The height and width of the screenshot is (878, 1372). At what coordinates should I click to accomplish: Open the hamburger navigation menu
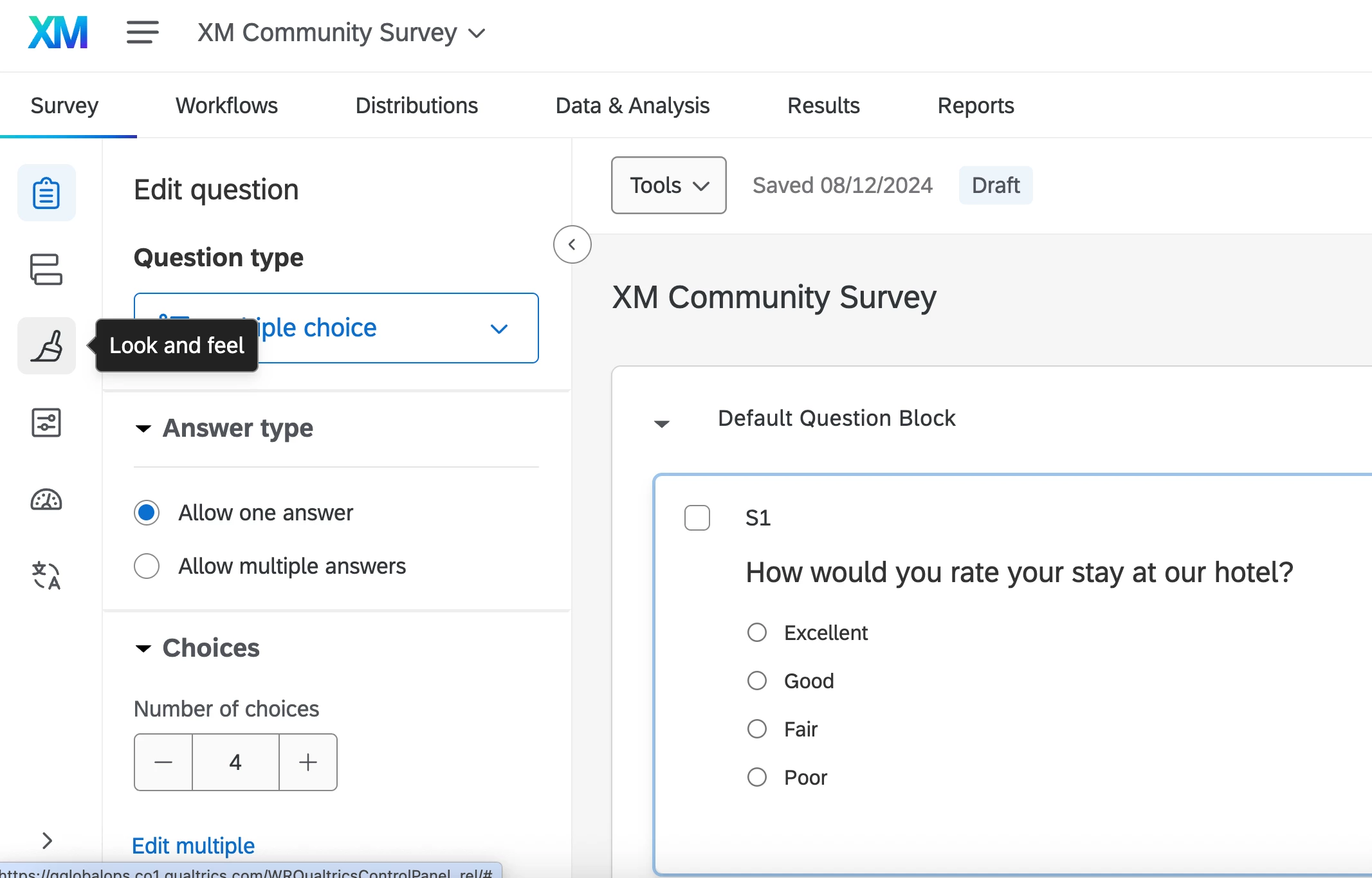click(x=142, y=32)
